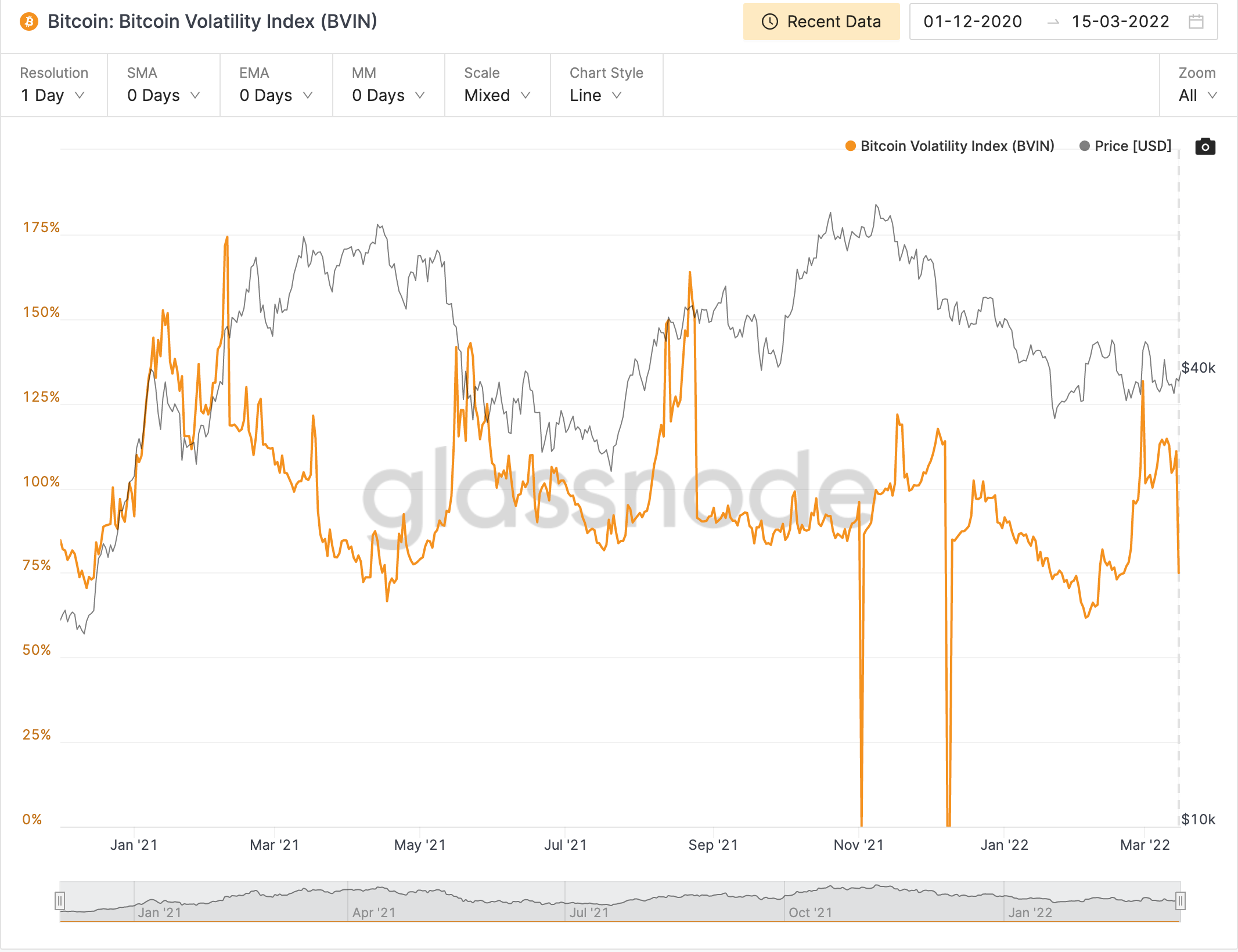
Task: Toggle Bitcoin Volatility Index (BVIN) legend series
Action: click(950, 146)
